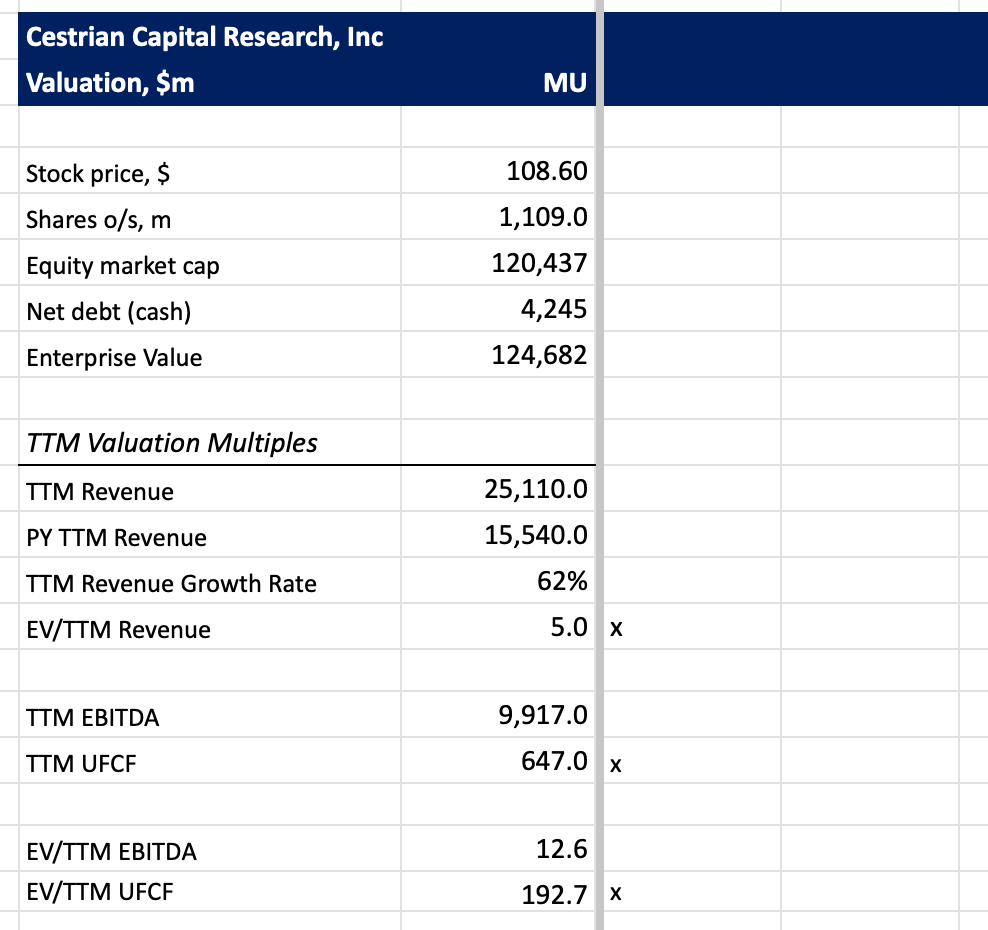Click the MU ticker header cell
Image resolution: width=988 pixels, height=930 pixels.
564,83
